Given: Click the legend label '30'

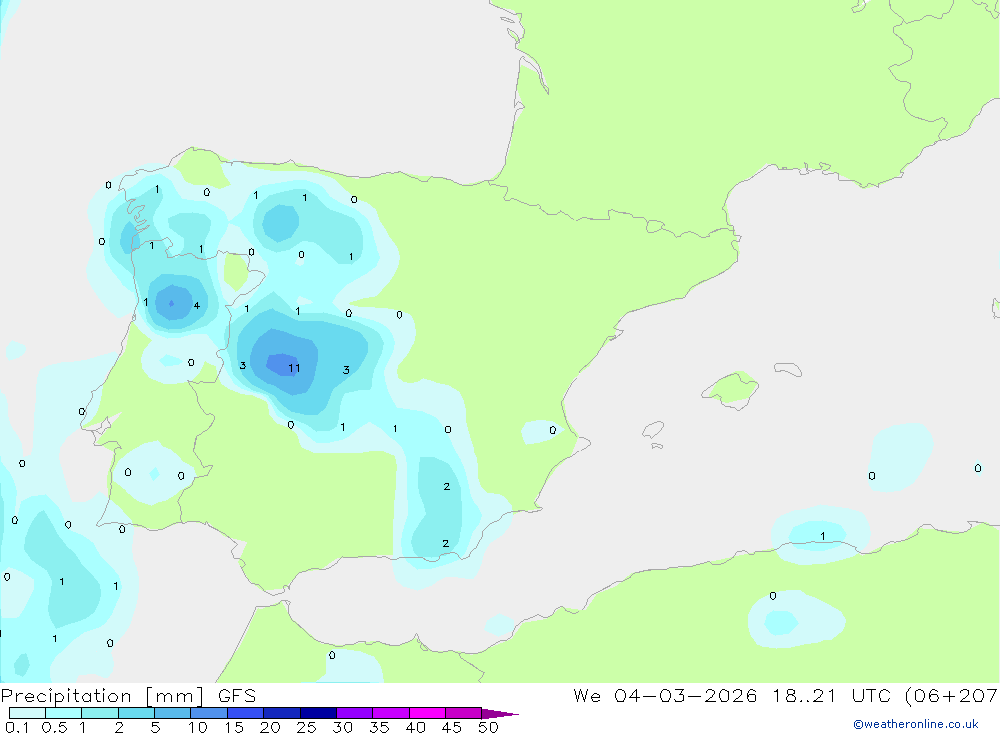Looking at the screenshot, I should (x=343, y=727).
